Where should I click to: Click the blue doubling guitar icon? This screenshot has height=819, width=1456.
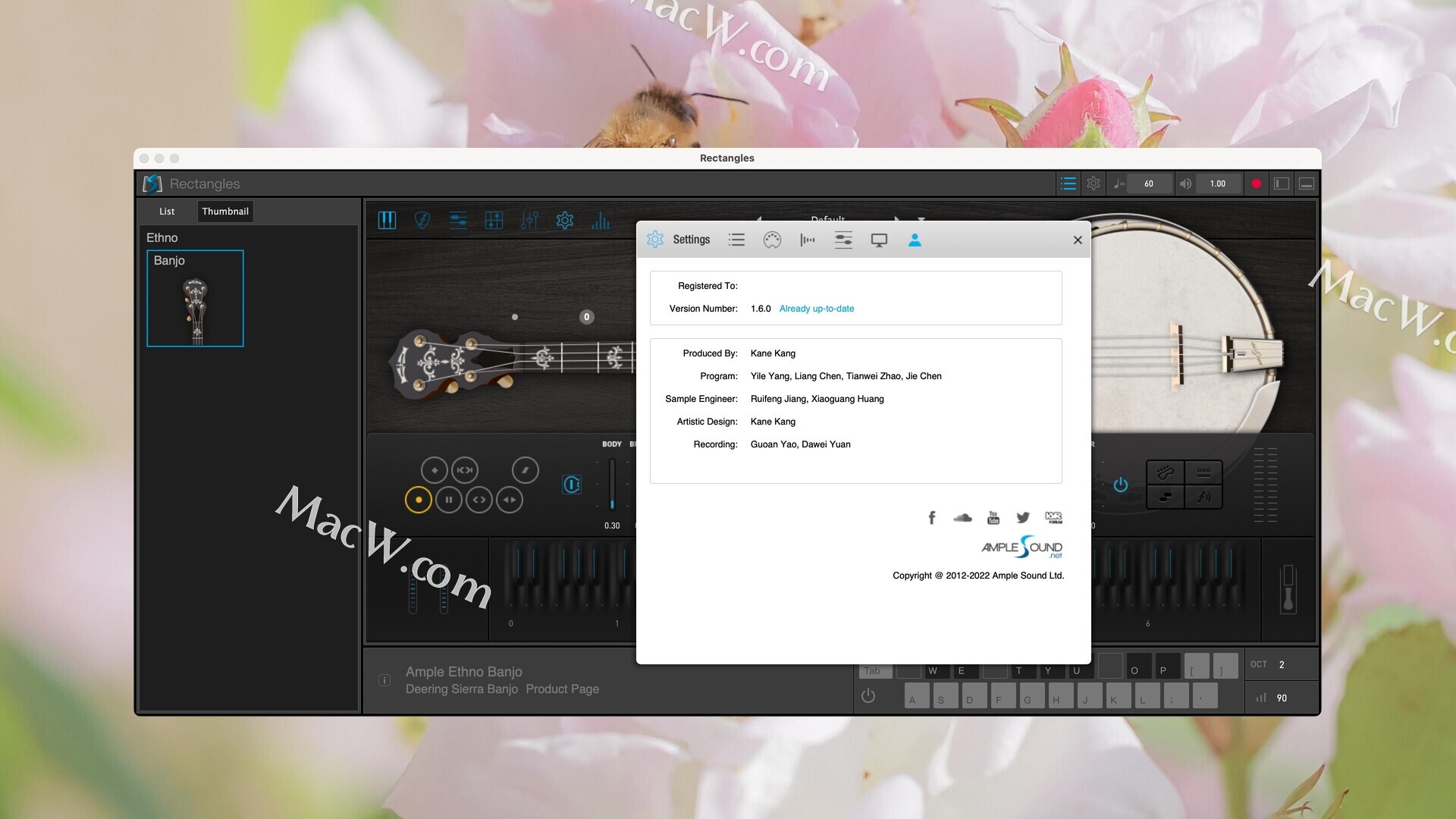click(572, 485)
